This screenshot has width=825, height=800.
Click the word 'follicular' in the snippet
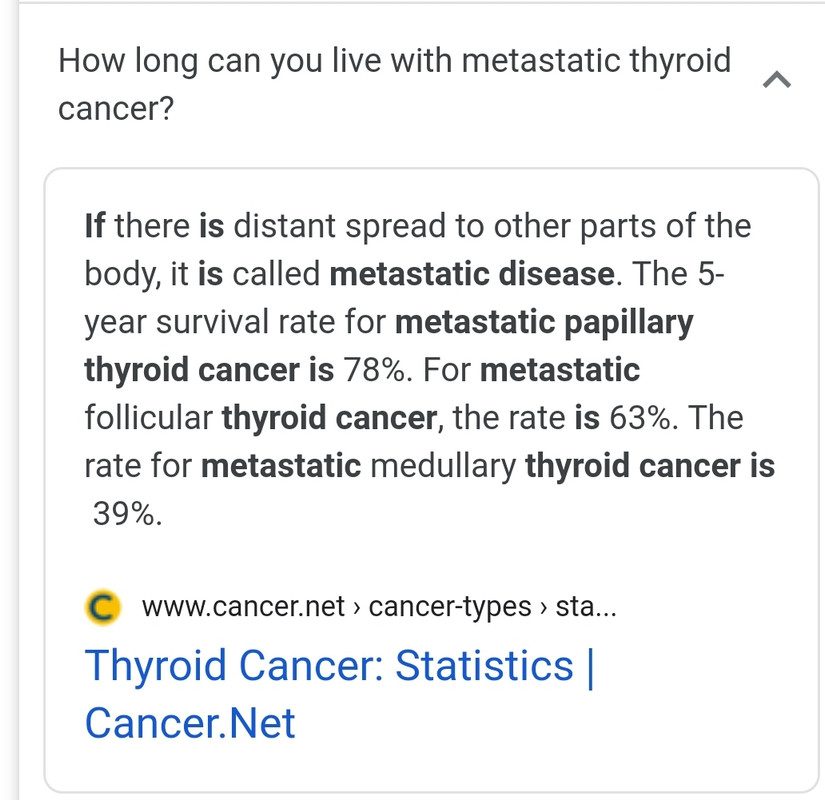(x=148, y=418)
